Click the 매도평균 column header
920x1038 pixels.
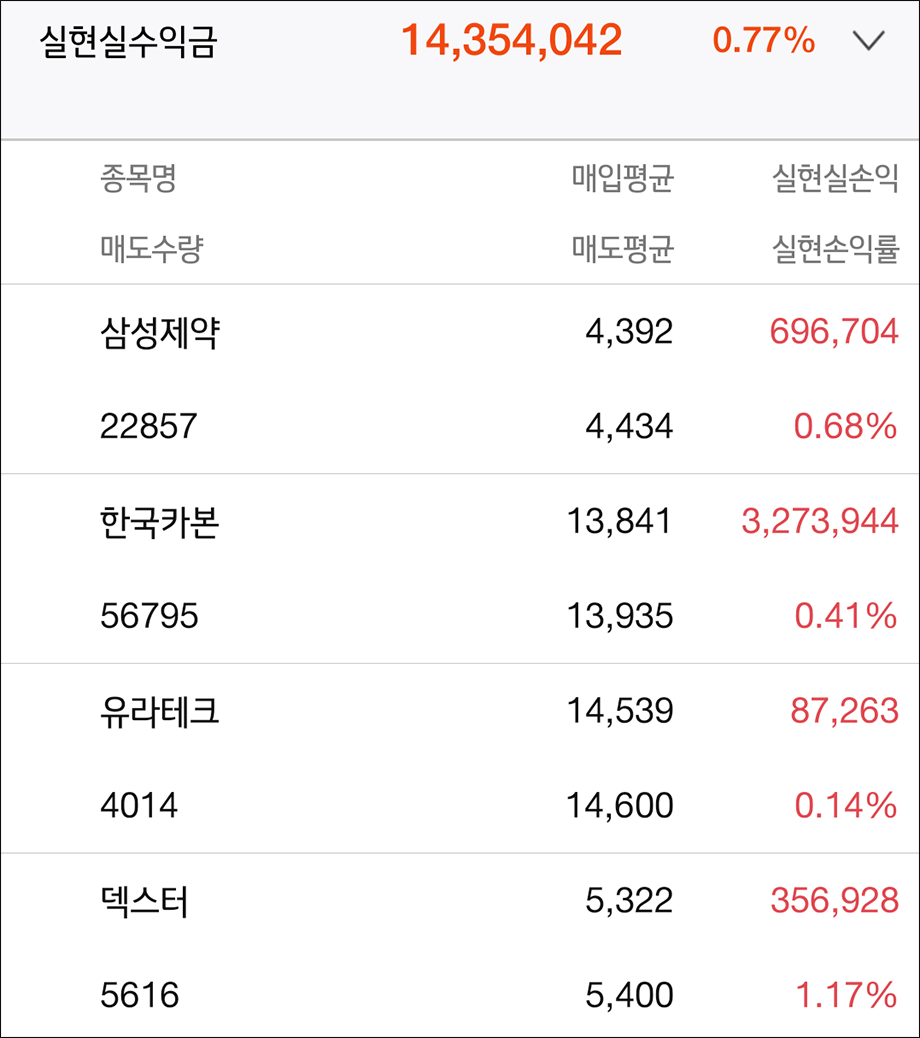coord(622,248)
